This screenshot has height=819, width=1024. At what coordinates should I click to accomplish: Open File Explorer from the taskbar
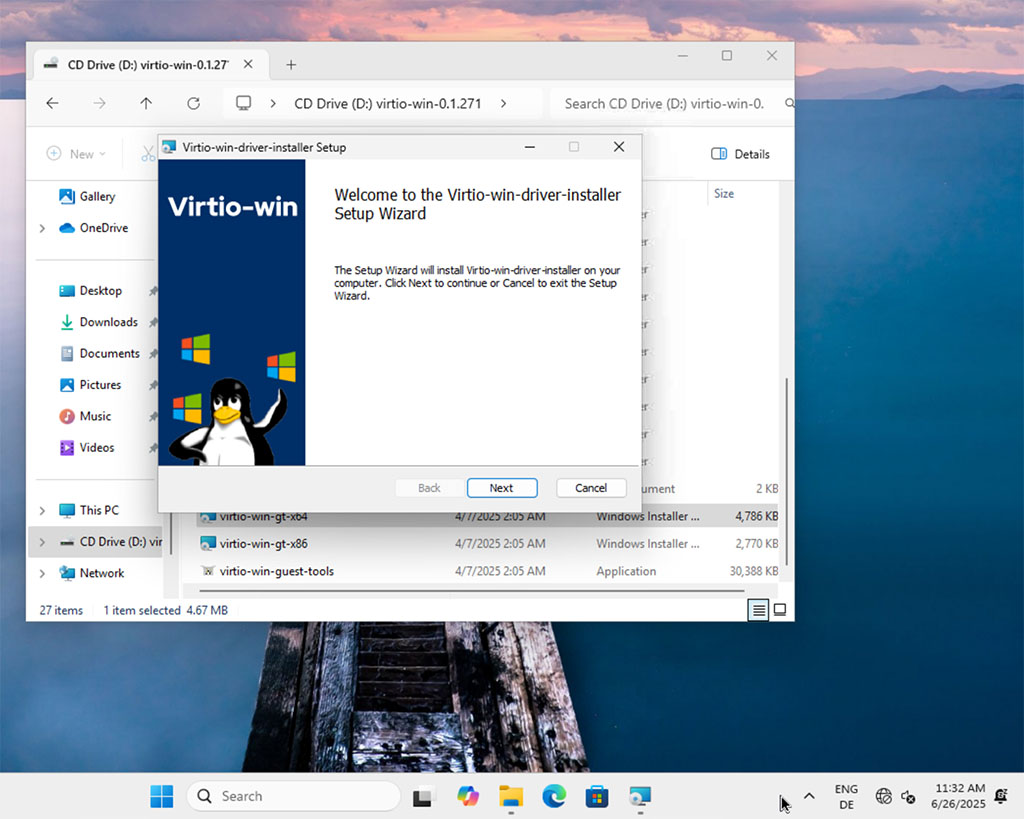(x=511, y=796)
